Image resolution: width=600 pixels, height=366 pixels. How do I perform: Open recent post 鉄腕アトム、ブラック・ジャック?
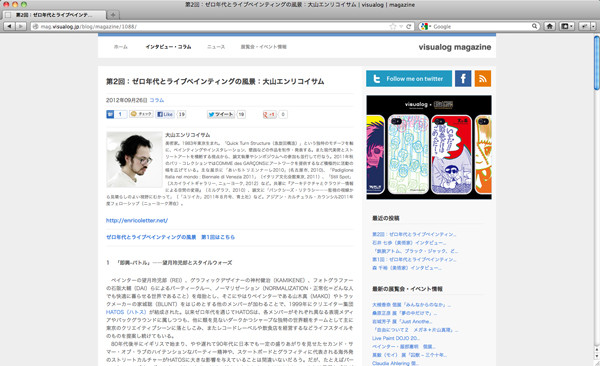(415, 251)
